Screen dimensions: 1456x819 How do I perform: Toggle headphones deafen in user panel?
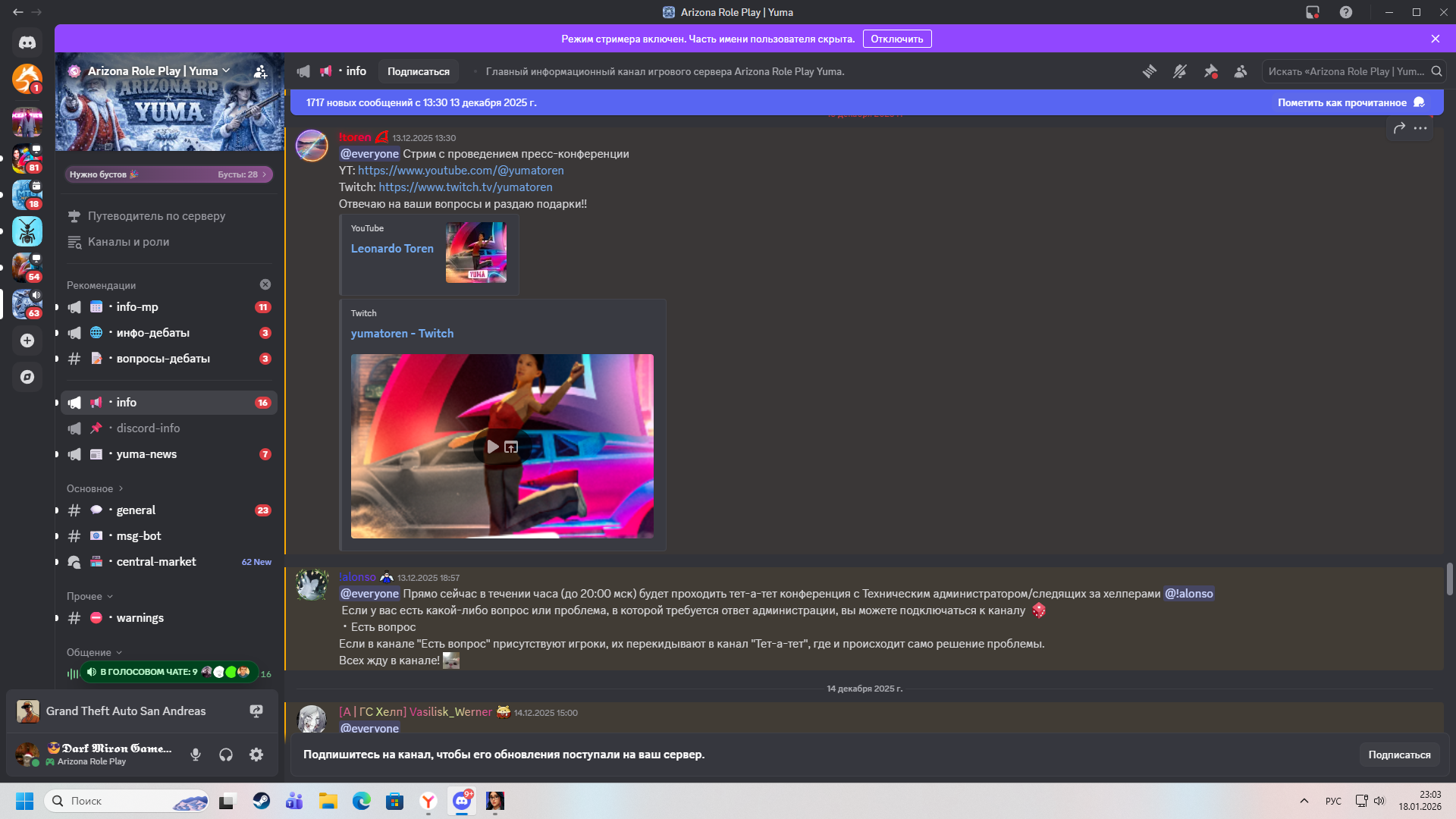click(226, 755)
